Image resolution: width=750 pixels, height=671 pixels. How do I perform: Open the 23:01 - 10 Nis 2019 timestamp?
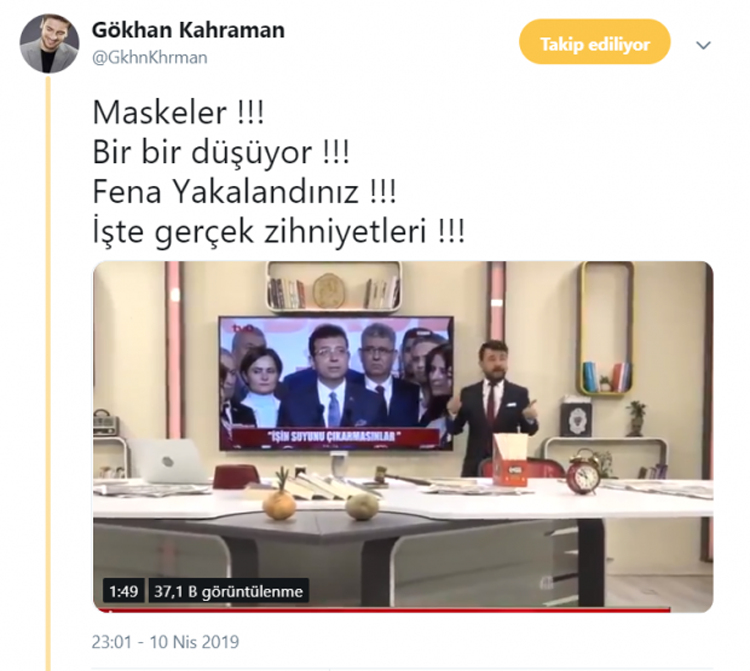(165, 642)
